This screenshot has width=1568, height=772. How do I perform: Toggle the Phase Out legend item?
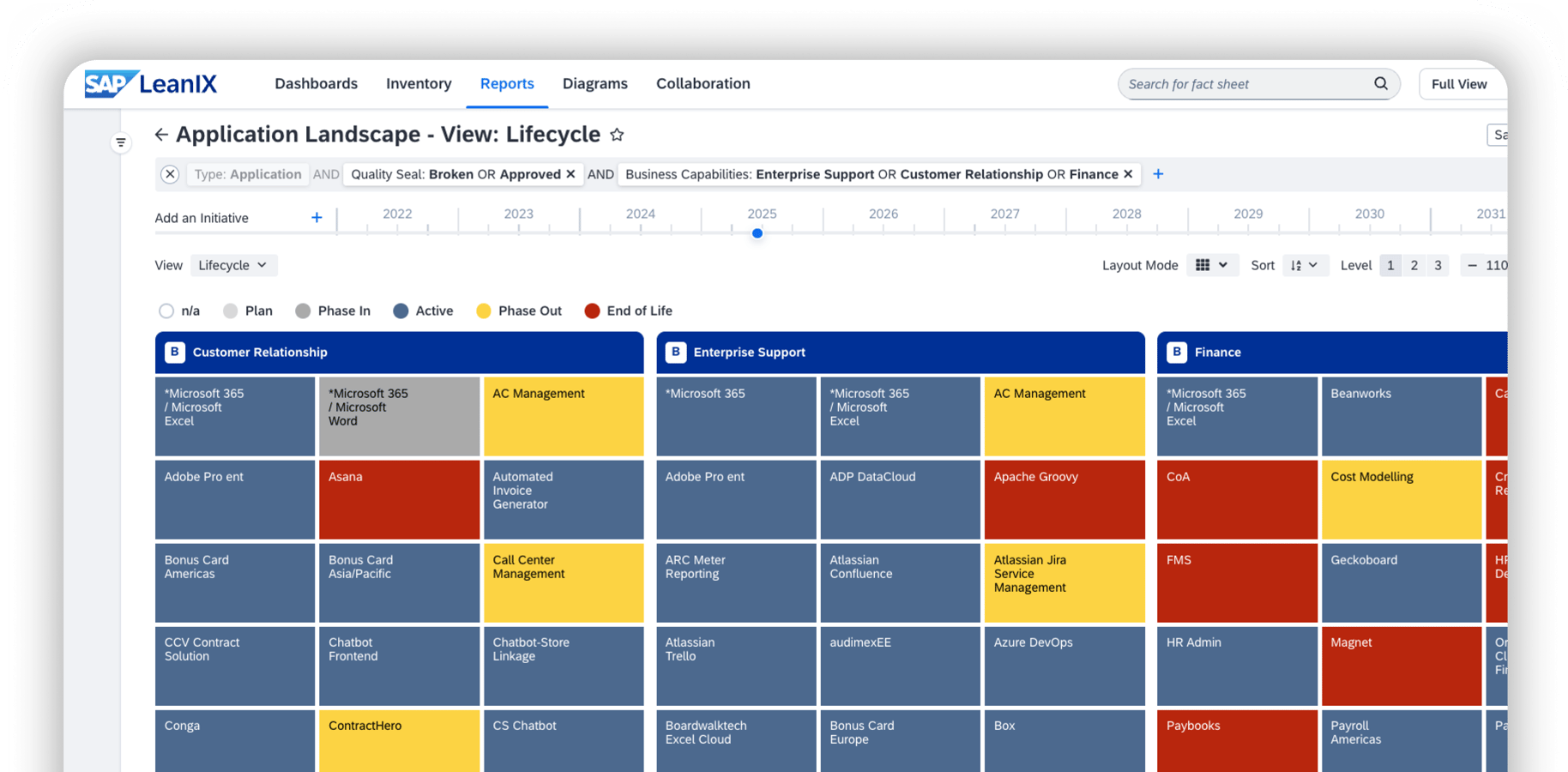click(519, 311)
